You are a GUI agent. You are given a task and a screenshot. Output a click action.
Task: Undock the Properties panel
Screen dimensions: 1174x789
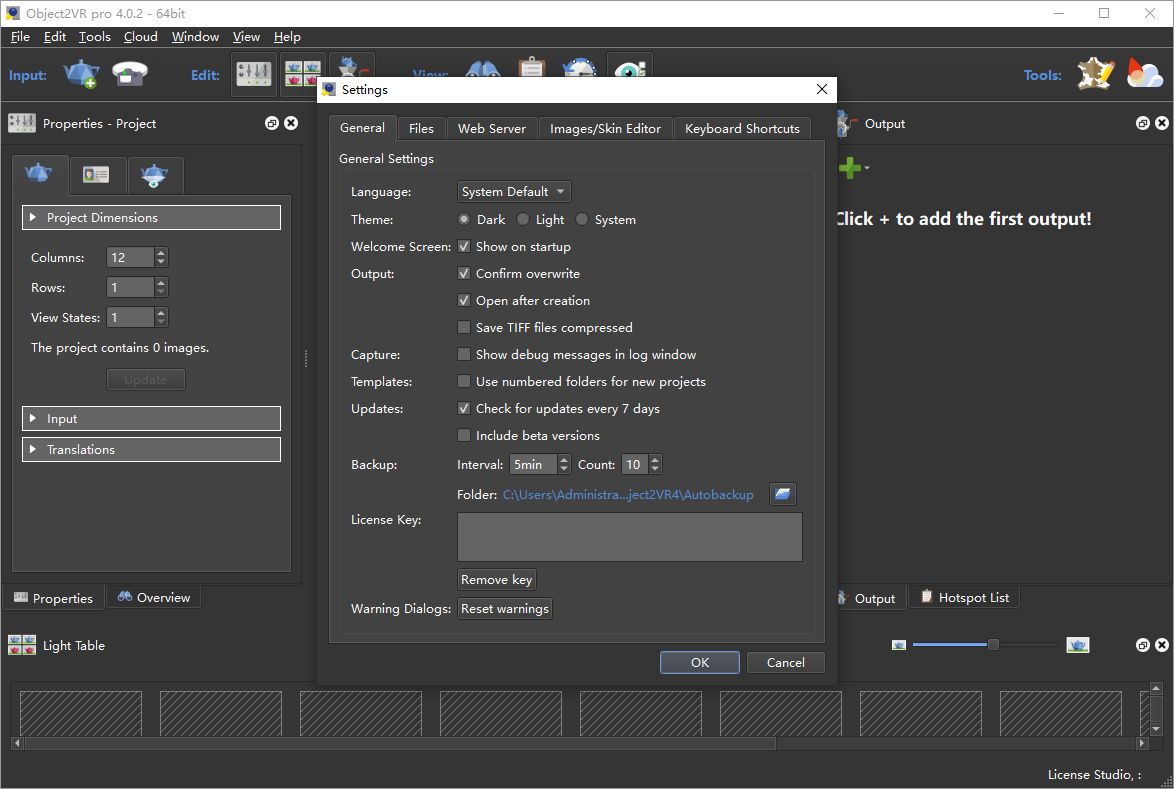tap(272, 124)
